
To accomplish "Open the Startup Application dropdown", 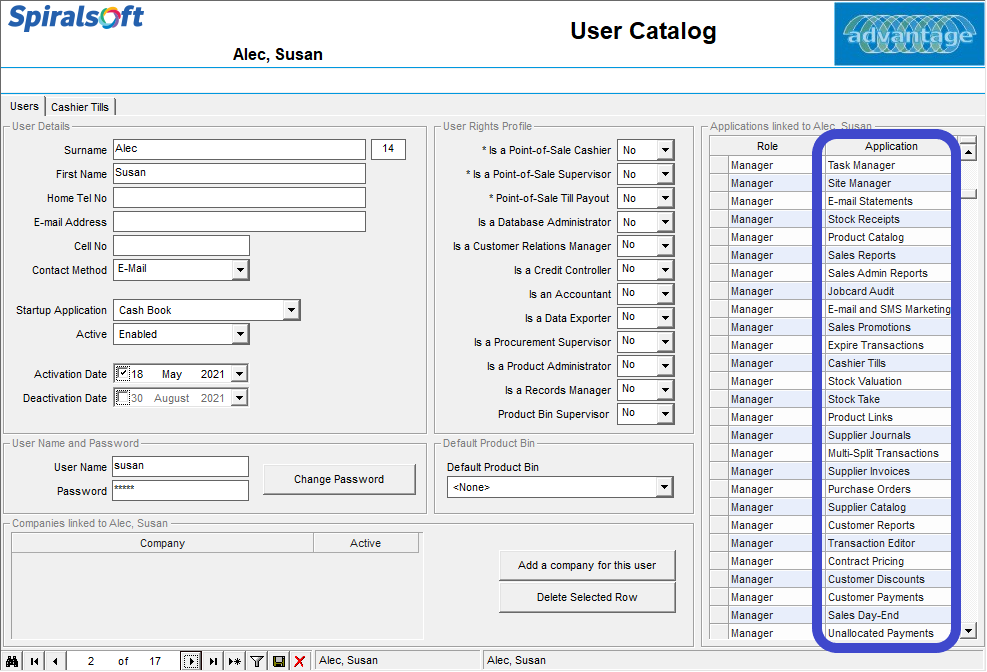I will (290, 310).
